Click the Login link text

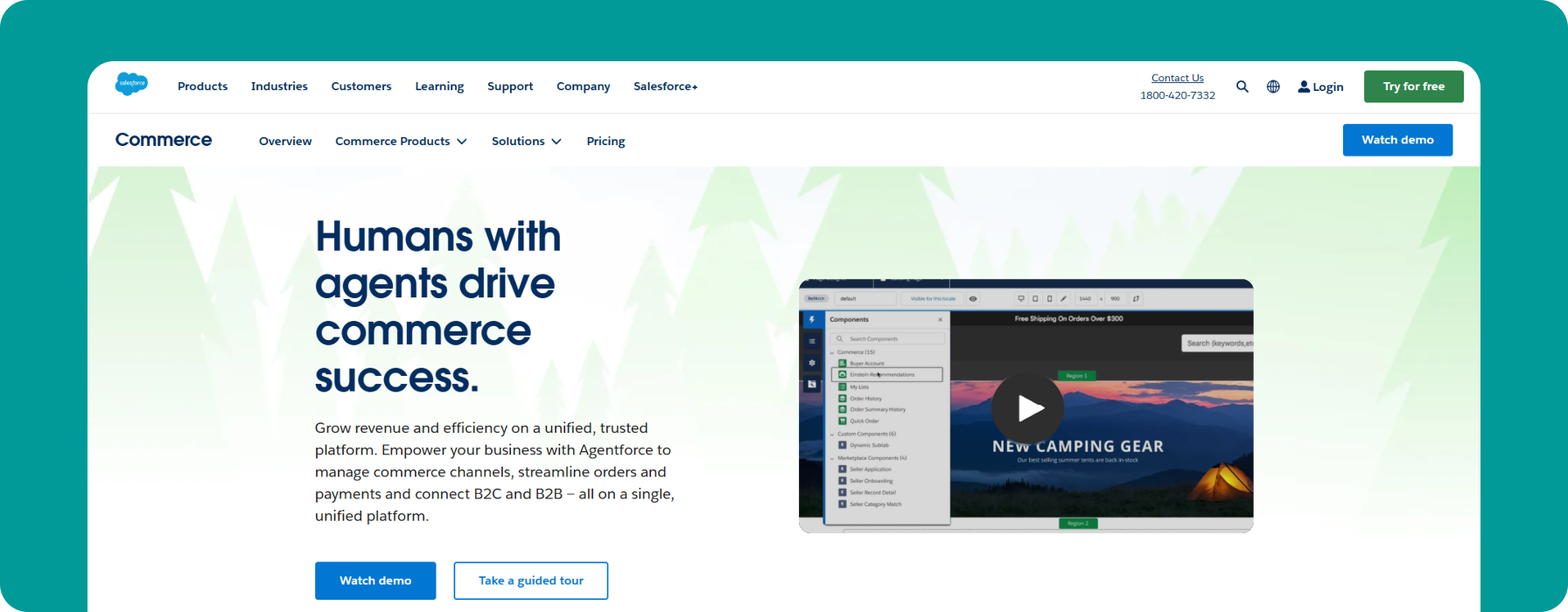1328,87
